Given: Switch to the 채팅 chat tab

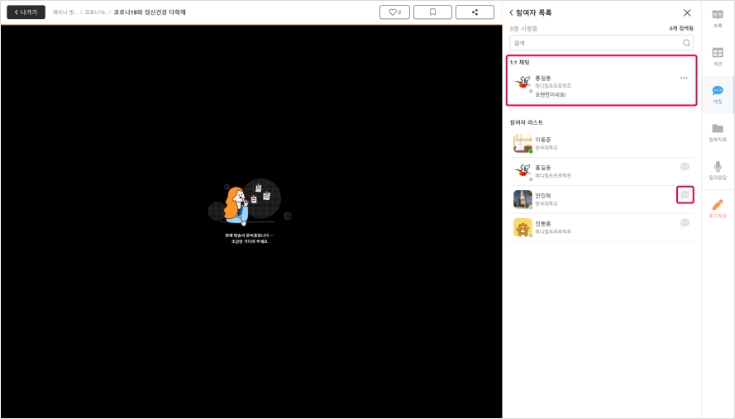Looking at the screenshot, I should tap(718, 95).
